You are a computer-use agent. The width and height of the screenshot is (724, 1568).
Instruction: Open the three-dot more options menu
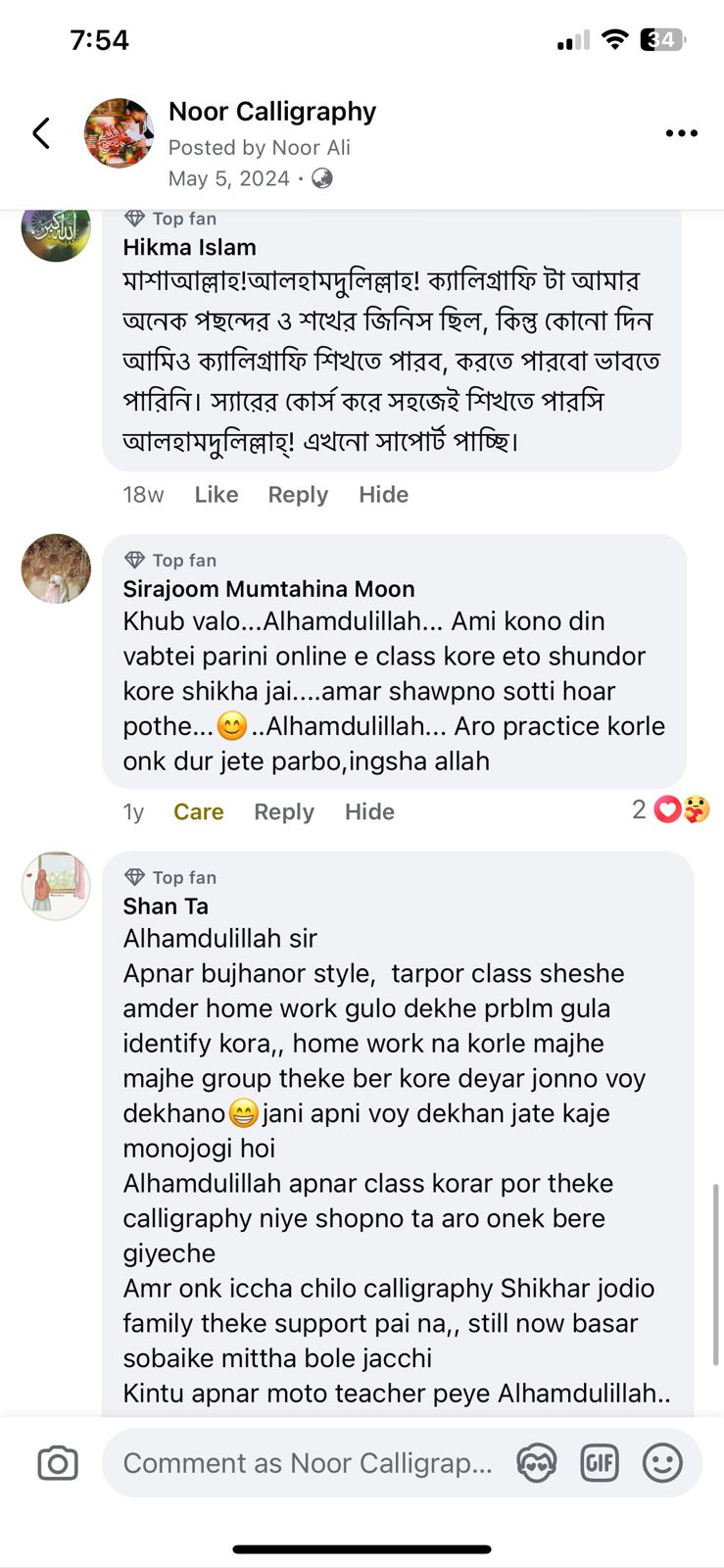(x=681, y=133)
